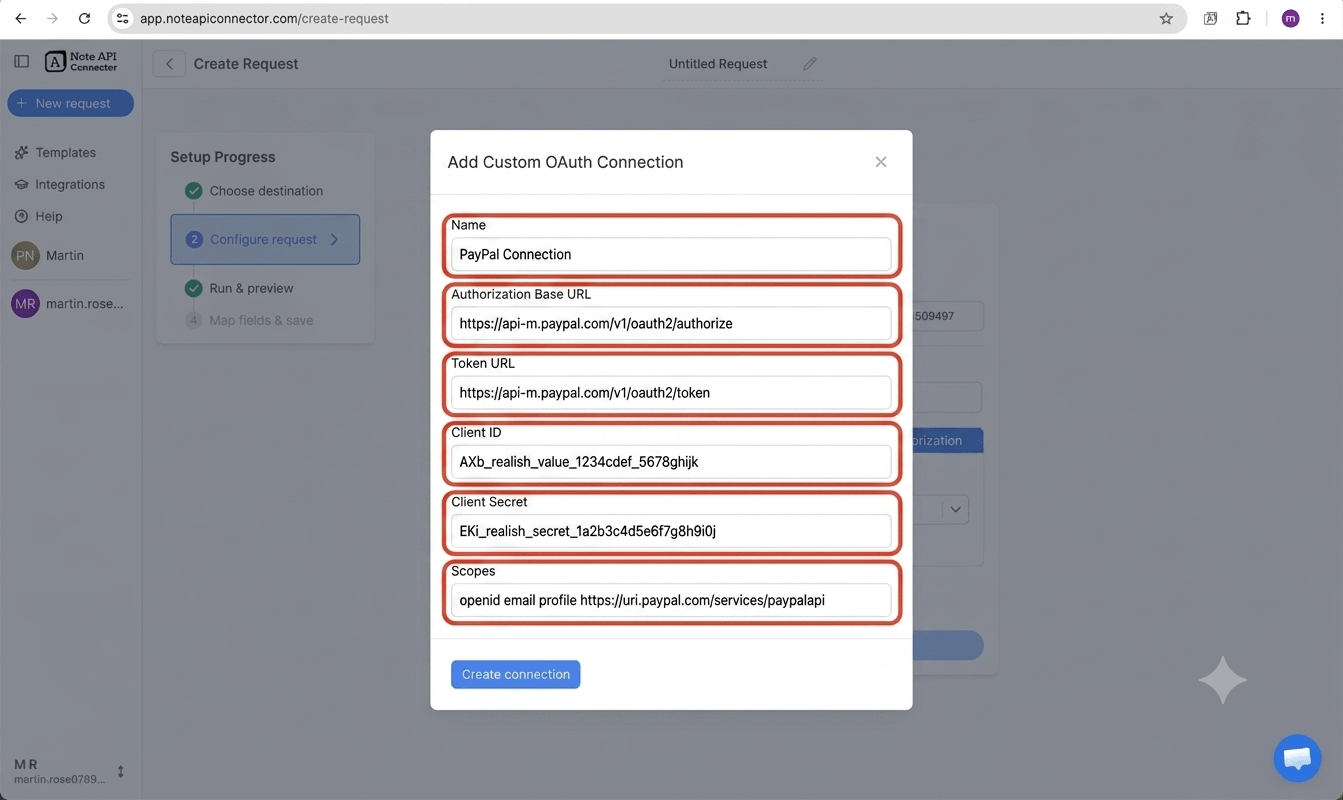Screen dimensions: 1343x800
Task: Go to Choose destination step
Action: 254,191
